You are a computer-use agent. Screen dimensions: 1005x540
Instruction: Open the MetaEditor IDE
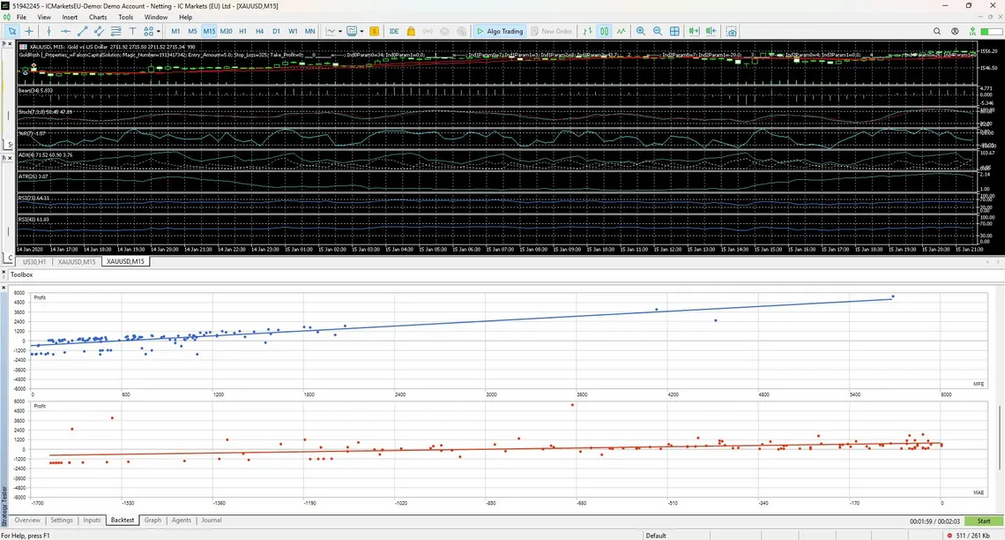[x=394, y=31]
